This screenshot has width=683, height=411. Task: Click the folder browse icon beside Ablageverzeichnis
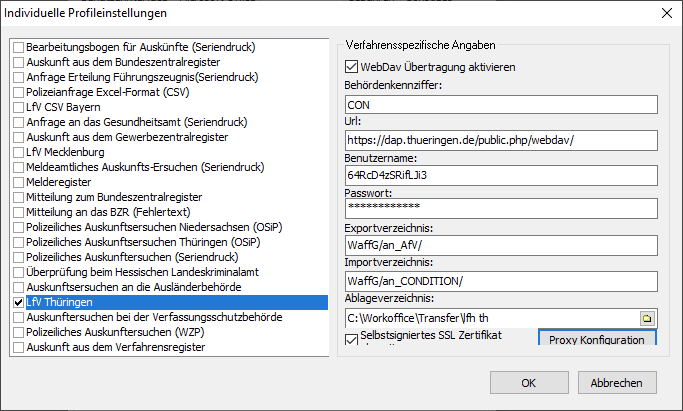[x=647, y=318]
